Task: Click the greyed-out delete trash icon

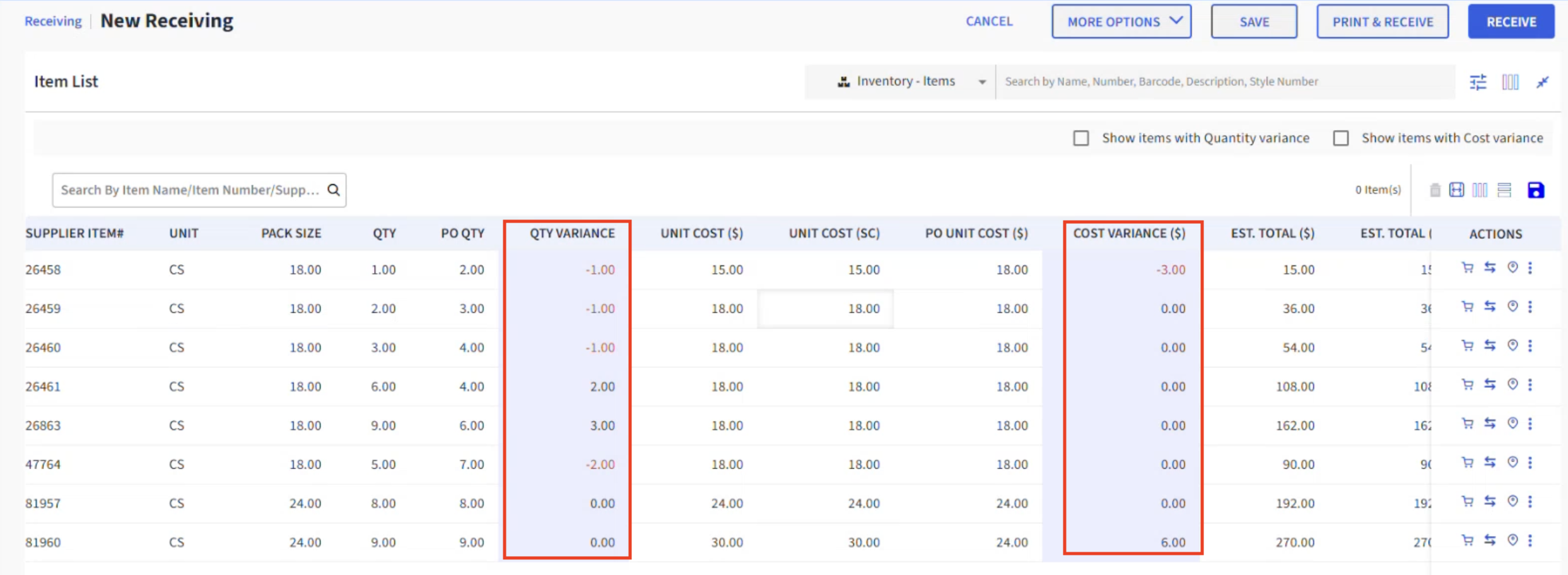Action: click(x=1435, y=190)
